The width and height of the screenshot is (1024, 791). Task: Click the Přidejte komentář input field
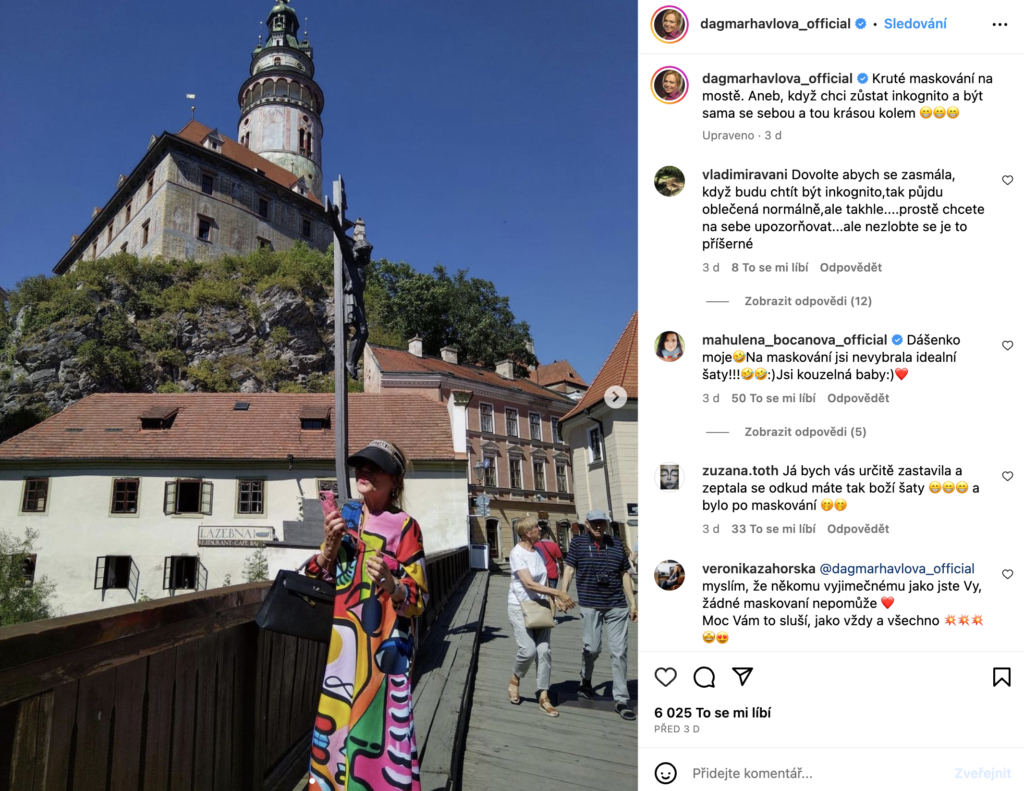pos(816,773)
